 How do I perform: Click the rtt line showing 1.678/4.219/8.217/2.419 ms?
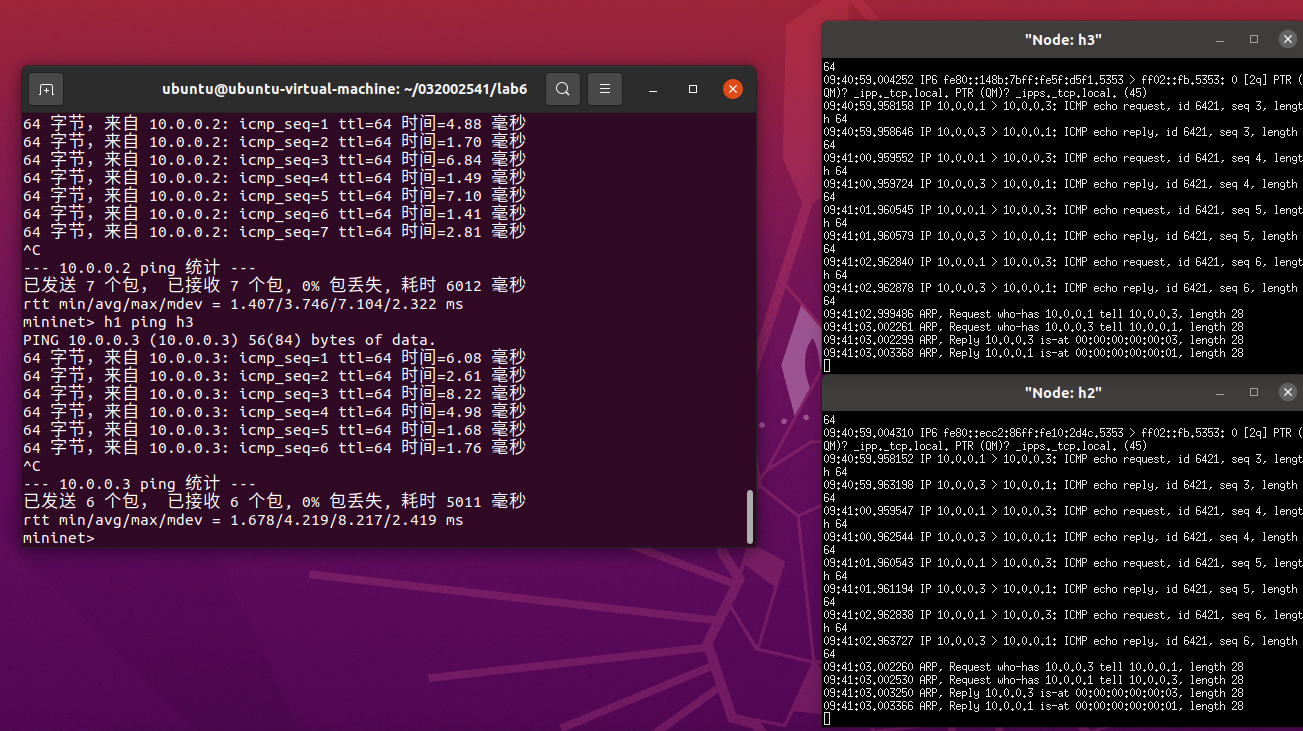tap(243, 519)
